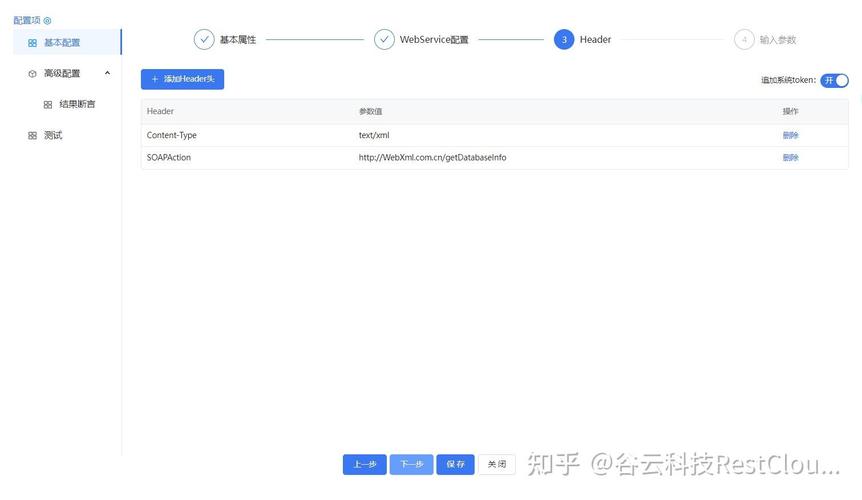
Task: Click the circle icon beside 配置项 title
Action: [x=47, y=21]
